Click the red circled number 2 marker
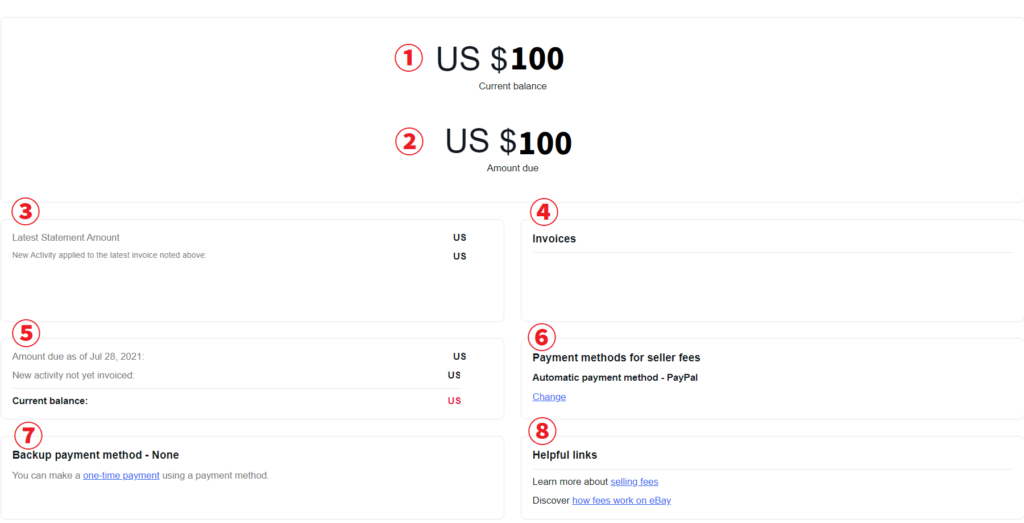1024x523 pixels. point(409,142)
